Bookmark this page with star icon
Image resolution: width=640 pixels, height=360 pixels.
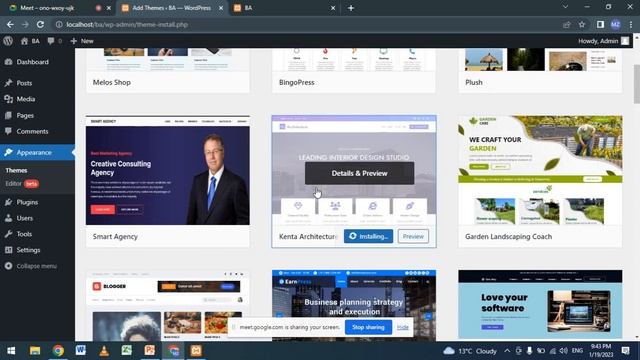(x=582, y=24)
